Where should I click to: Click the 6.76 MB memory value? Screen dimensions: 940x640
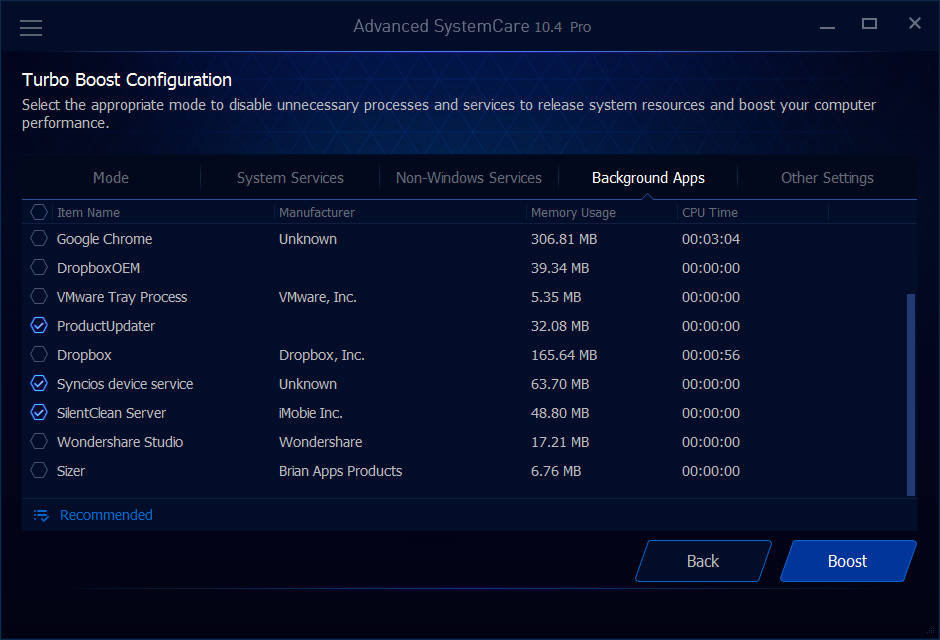coord(556,471)
